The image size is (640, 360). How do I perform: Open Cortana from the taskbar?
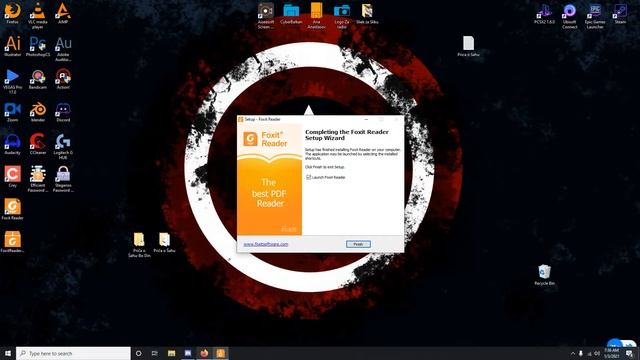click(138, 353)
